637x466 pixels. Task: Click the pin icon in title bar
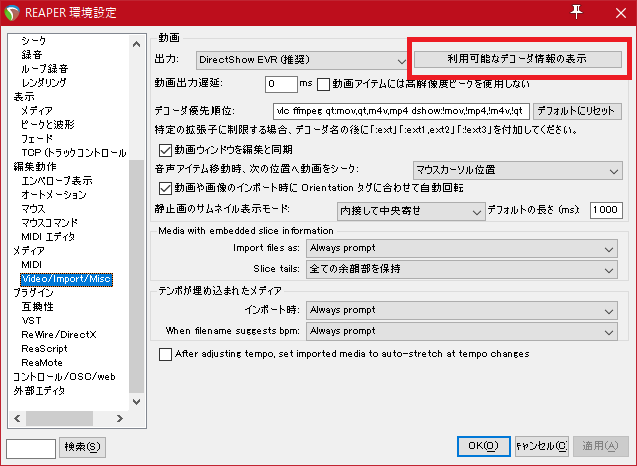[x=576, y=12]
